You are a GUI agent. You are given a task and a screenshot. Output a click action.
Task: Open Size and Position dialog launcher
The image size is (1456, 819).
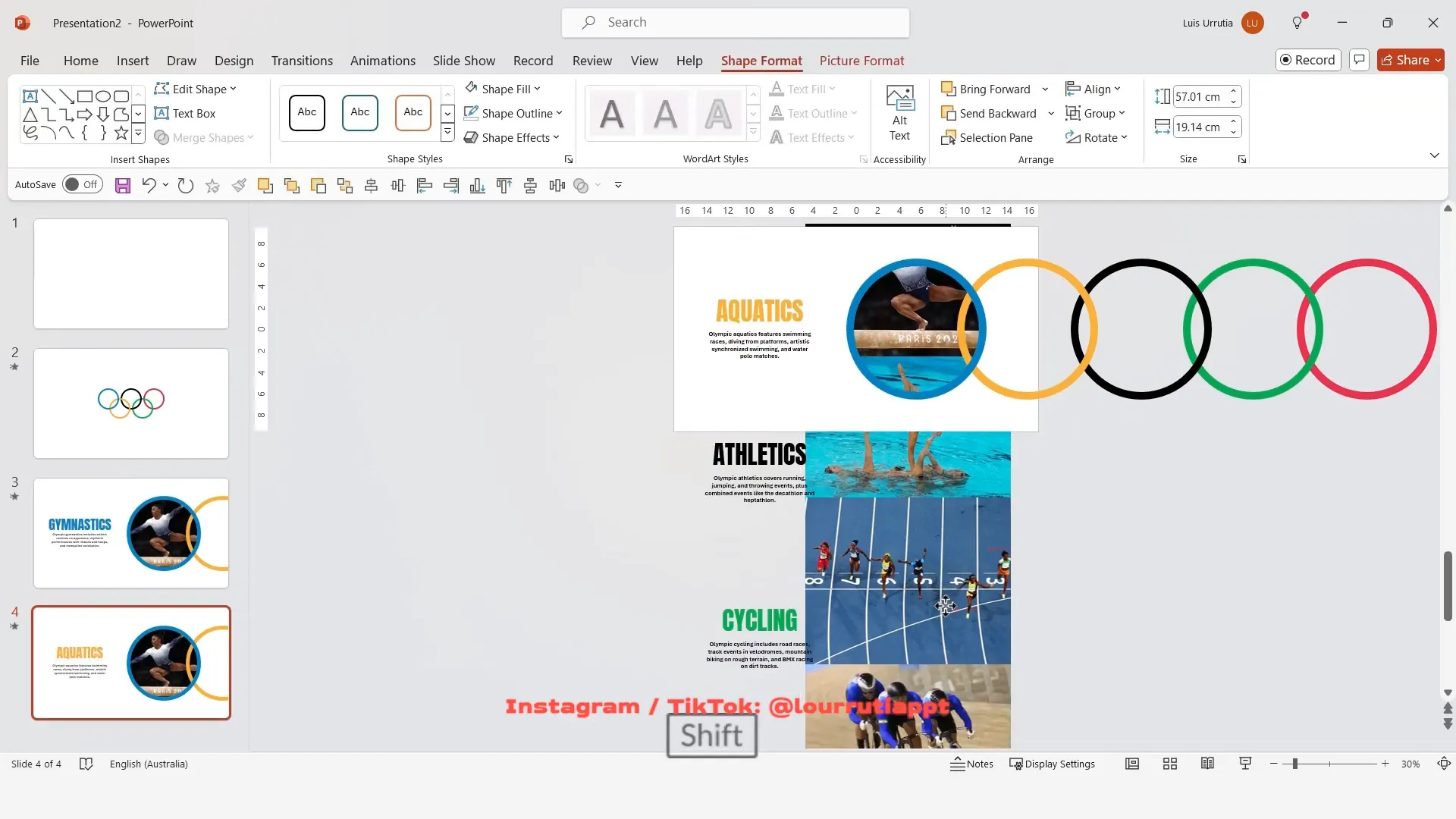(1242, 159)
